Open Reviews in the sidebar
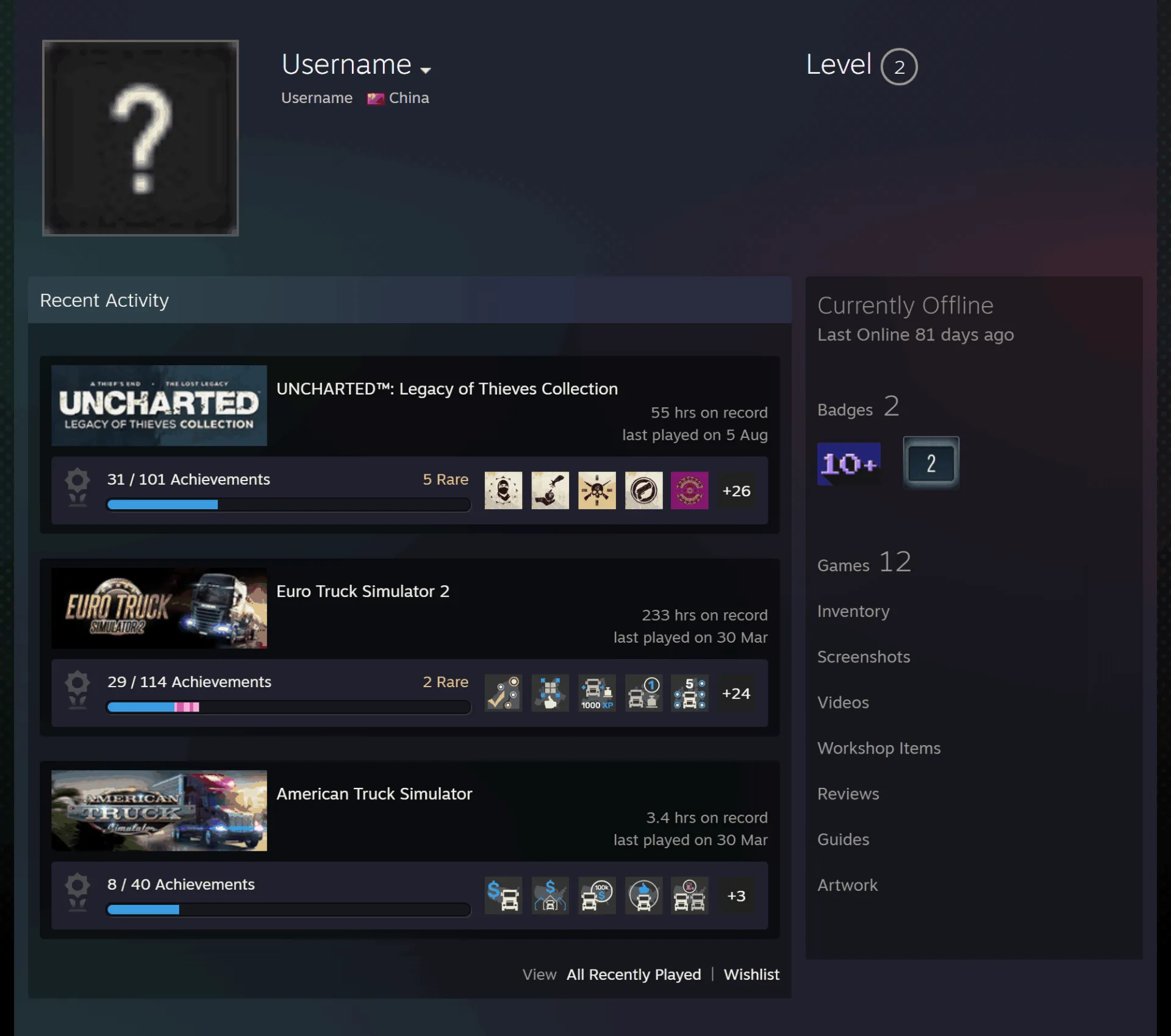This screenshot has width=1171, height=1036. (x=848, y=794)
